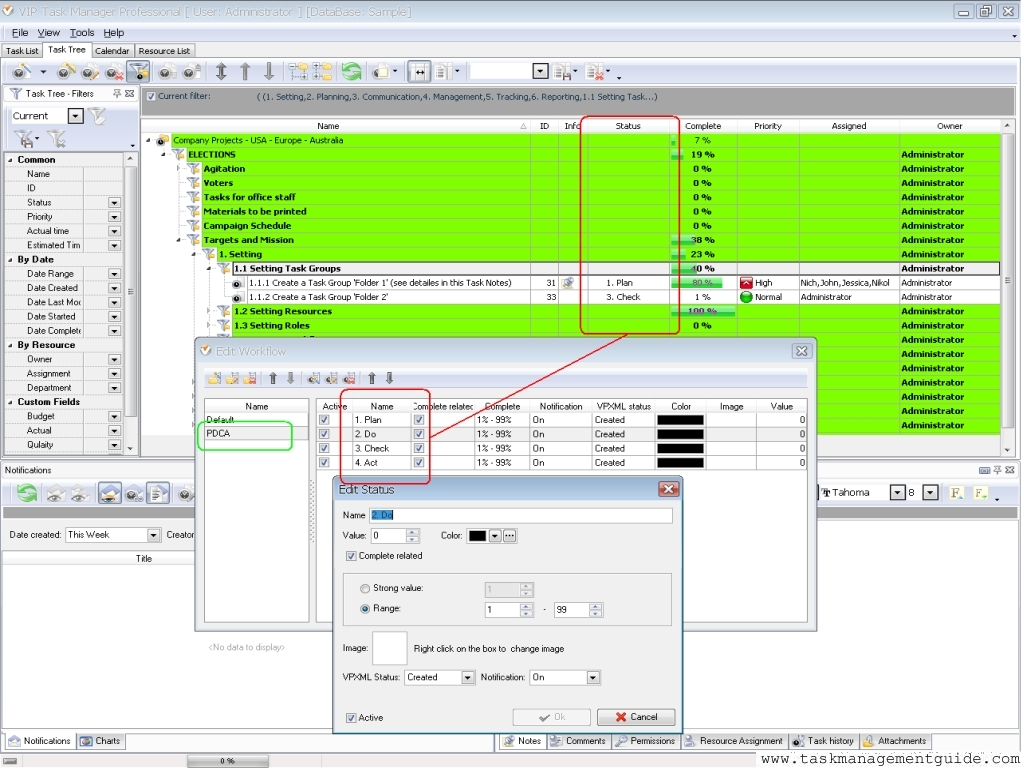1024x768 pixels.
Task: Collapse the By Date filter group
Action: pyautogui.click(x=10, y=260)
